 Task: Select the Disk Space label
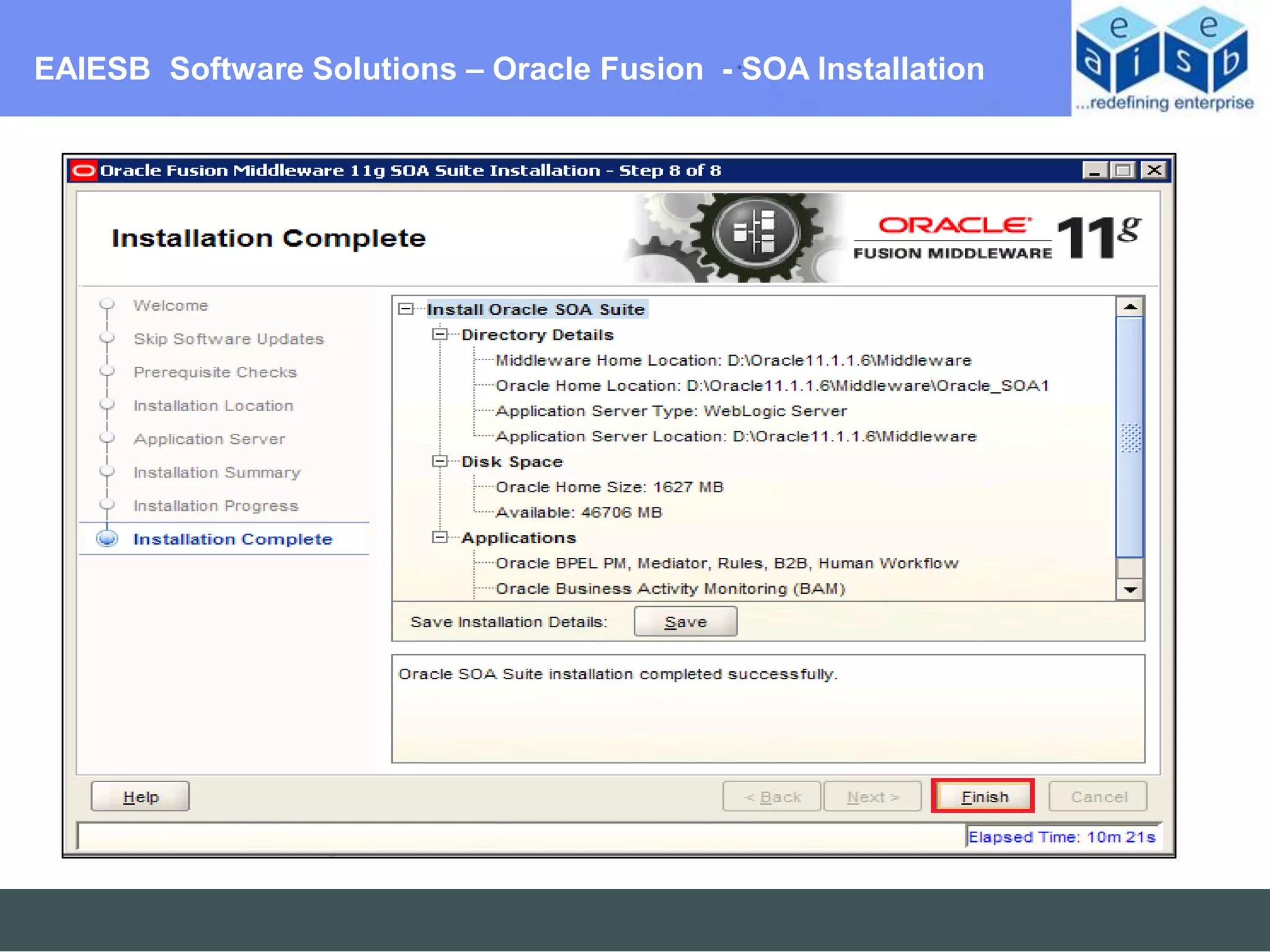click(512, 462)
